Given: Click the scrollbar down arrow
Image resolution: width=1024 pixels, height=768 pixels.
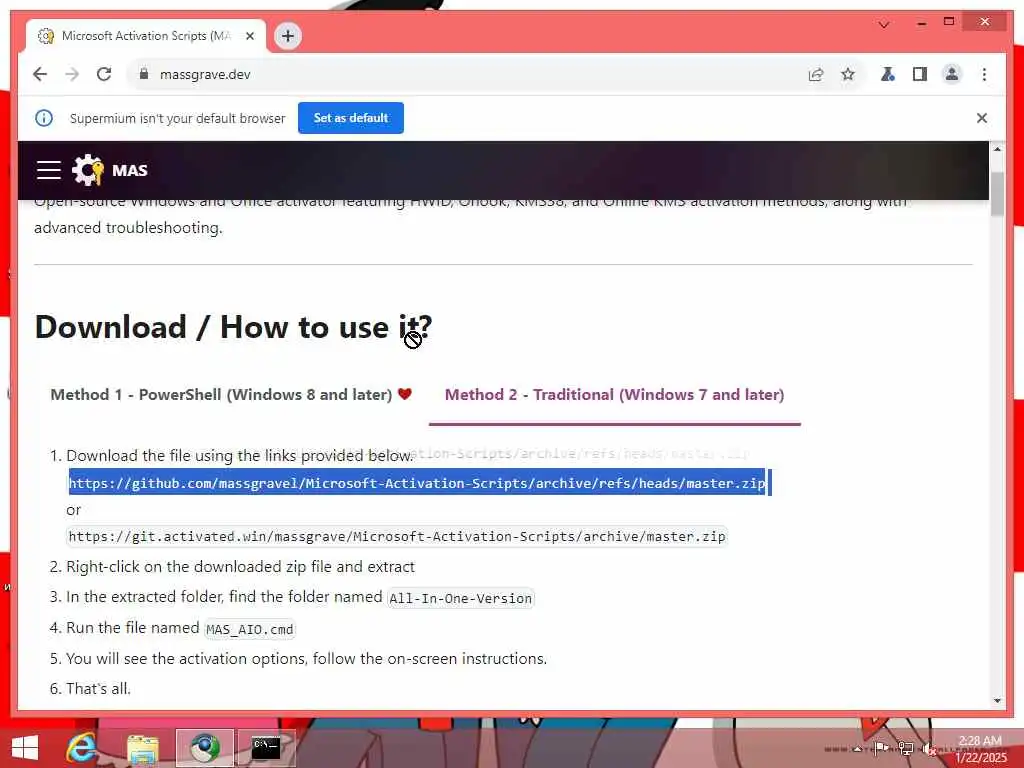Looking at the screenshot, I should pos(997,701).
